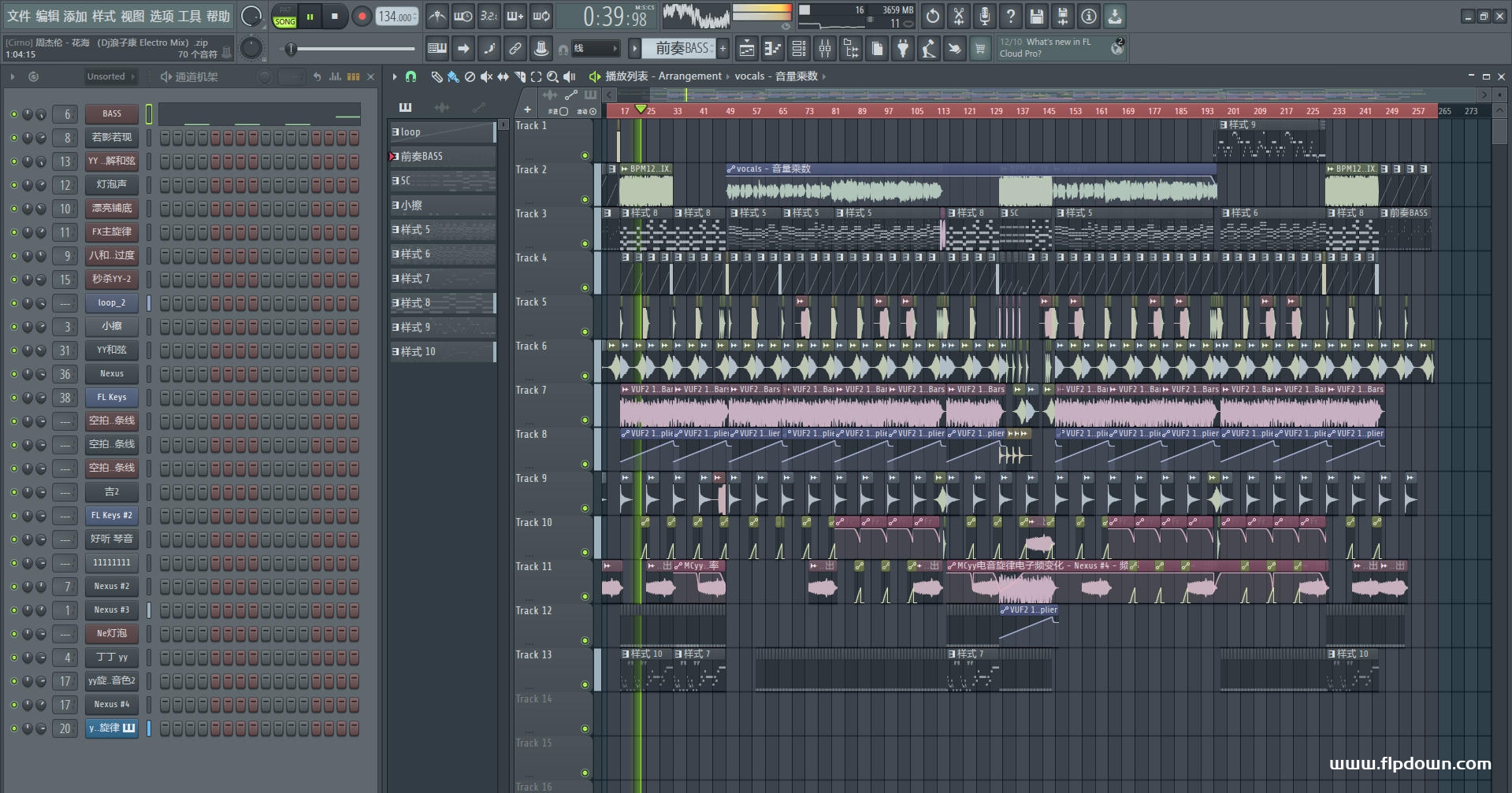Open the shopping cart content library
The width and height of the screenshot is (1512, 793).
click(979, 49)
